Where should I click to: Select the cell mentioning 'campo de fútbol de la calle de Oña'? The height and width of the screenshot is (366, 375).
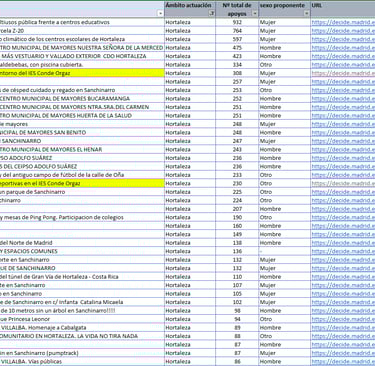(82, 175)
